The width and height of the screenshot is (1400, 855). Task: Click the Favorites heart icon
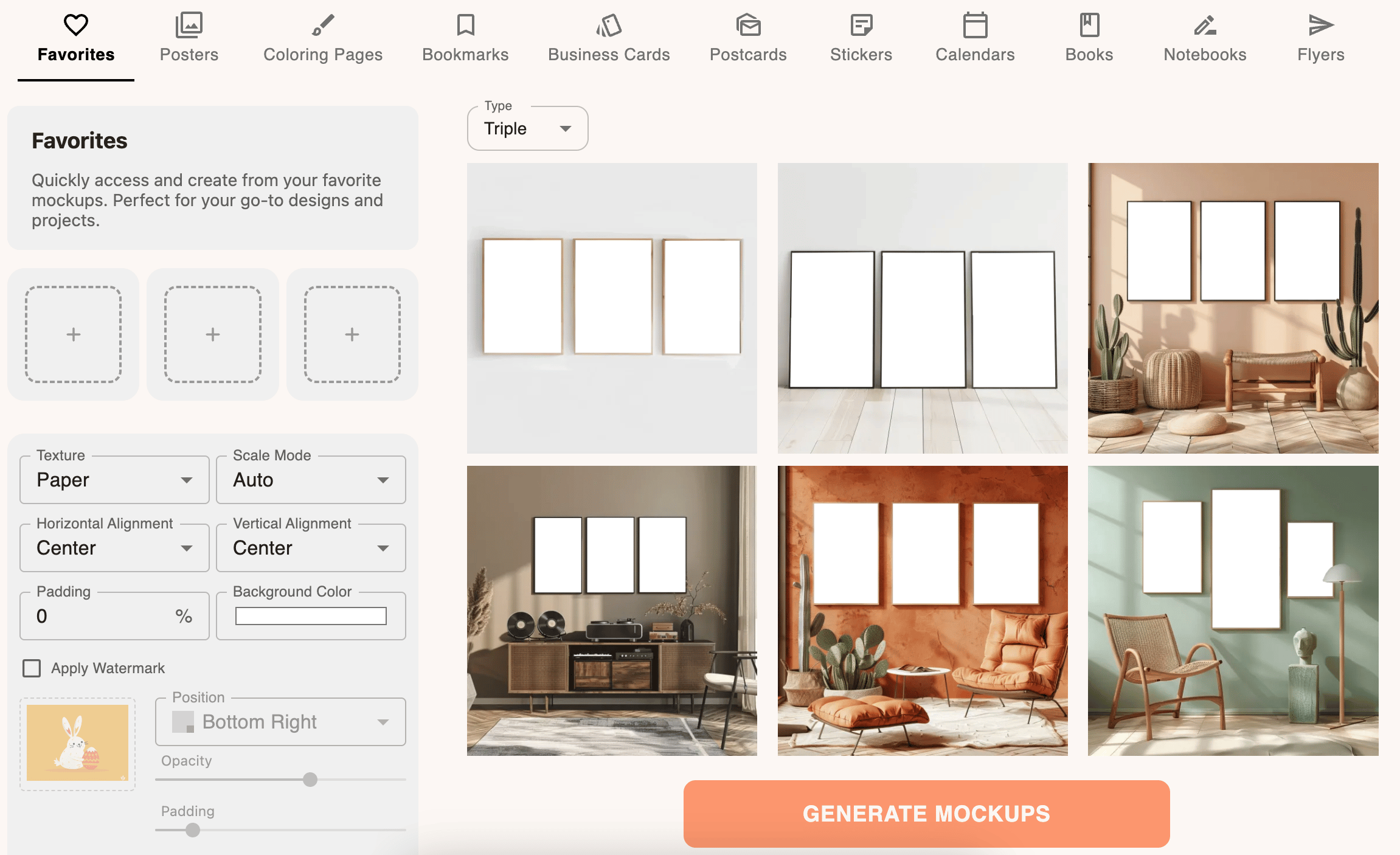click(76, 25)
